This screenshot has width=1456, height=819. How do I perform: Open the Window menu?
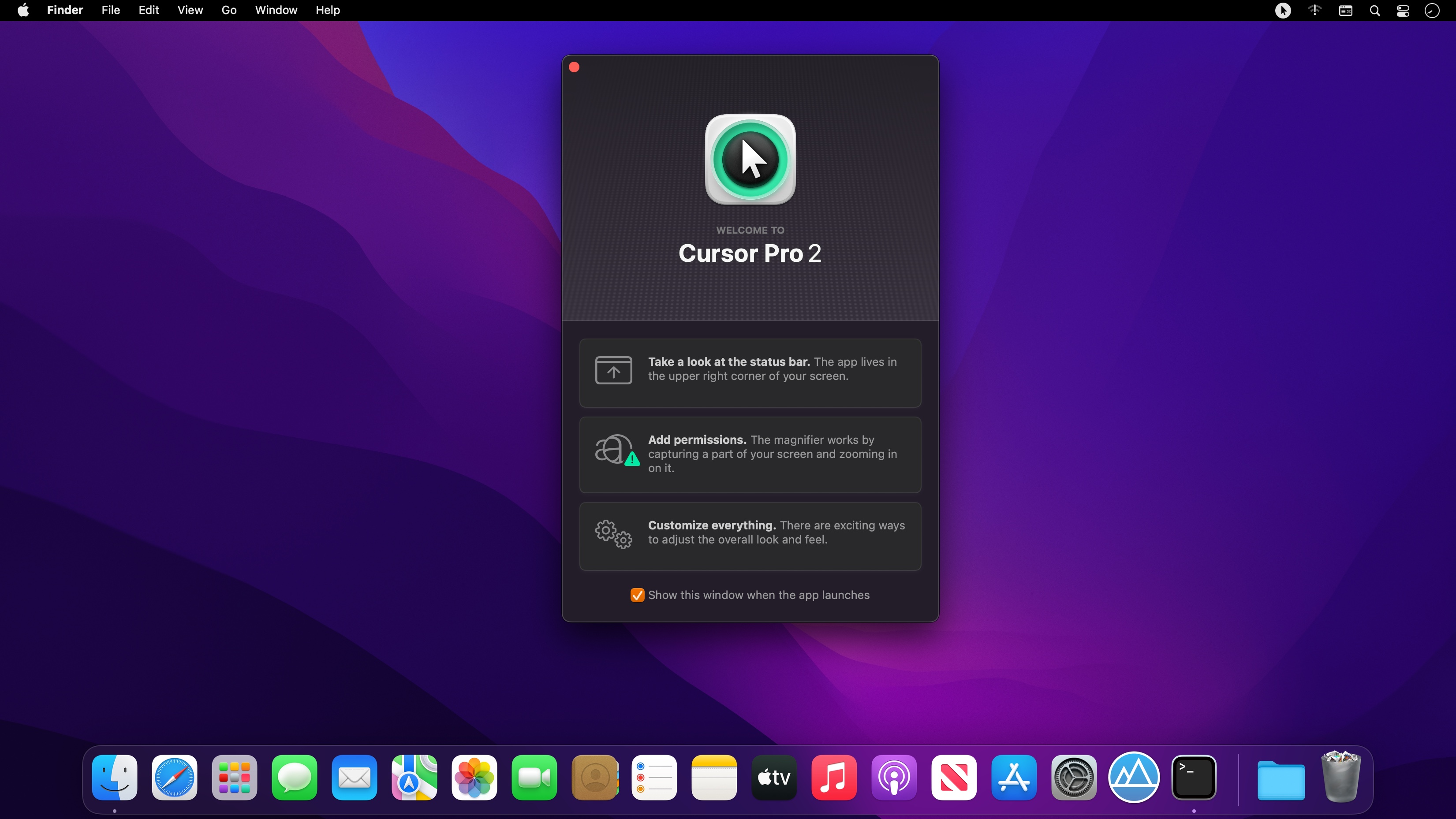point(276,10)
